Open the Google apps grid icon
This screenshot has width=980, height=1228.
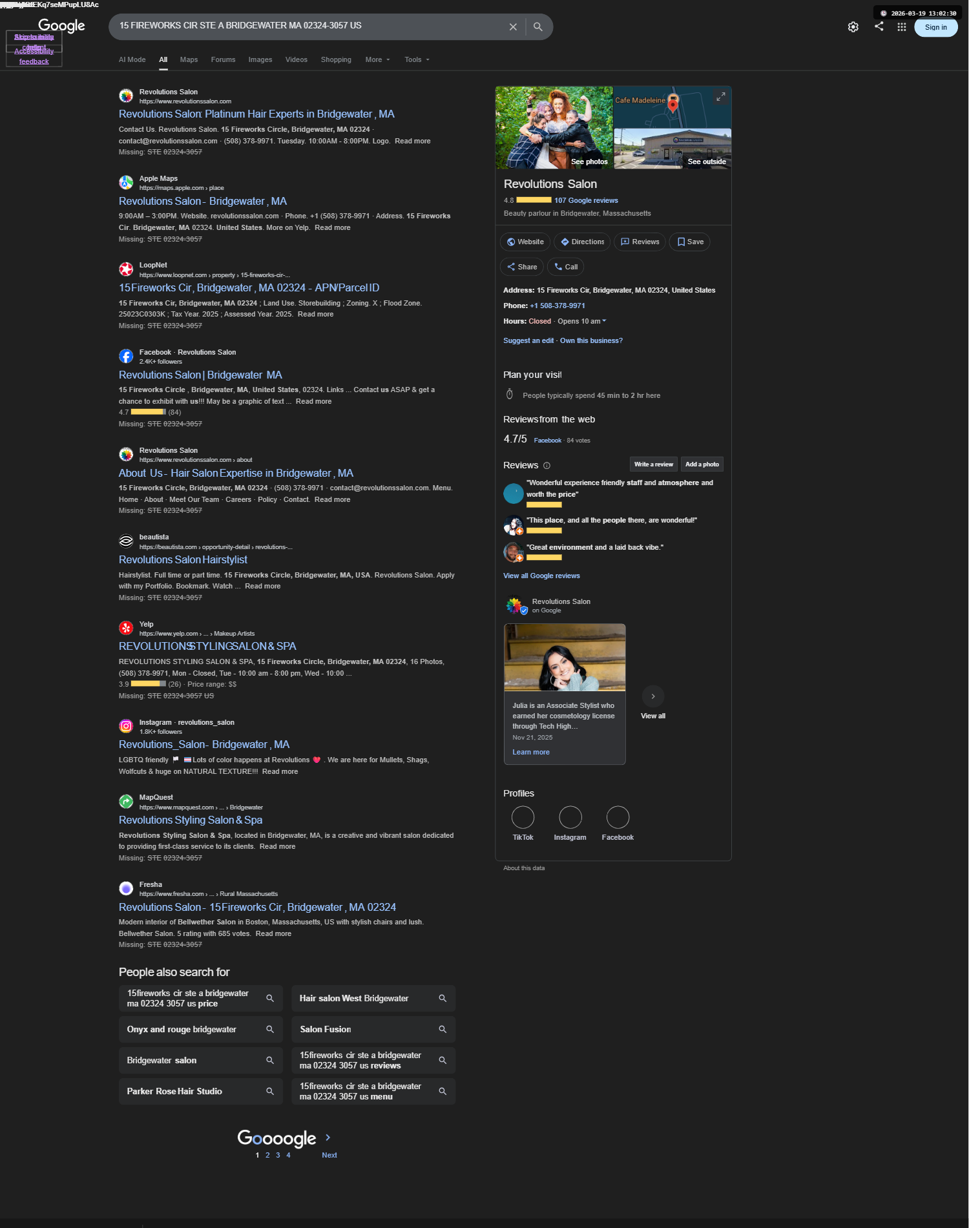[902, 27]
